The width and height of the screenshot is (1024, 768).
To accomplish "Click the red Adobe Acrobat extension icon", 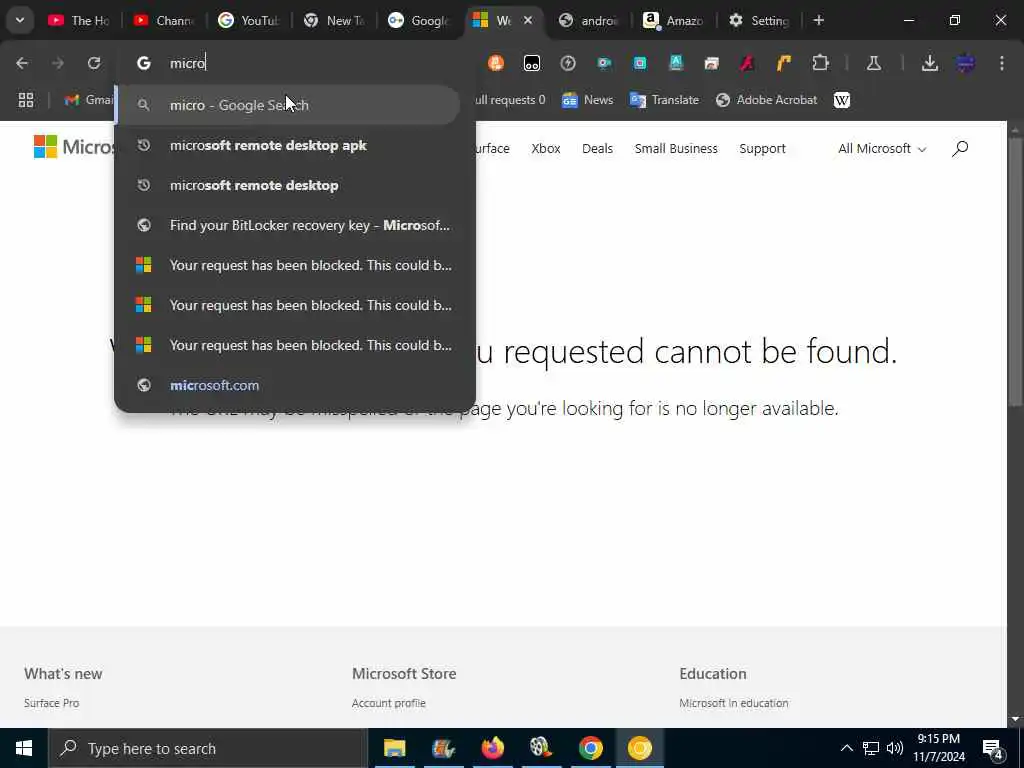I will (747, 63).
